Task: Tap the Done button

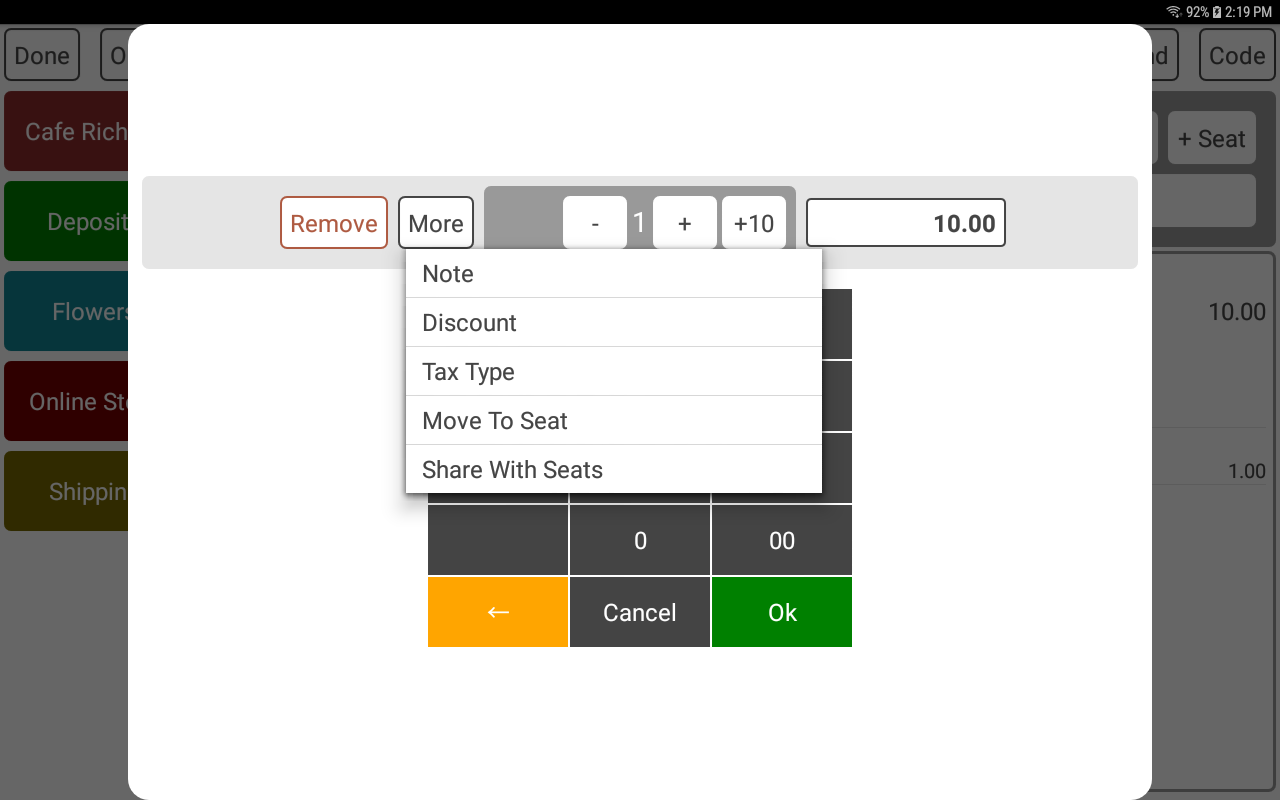Action: click(42, 55)
